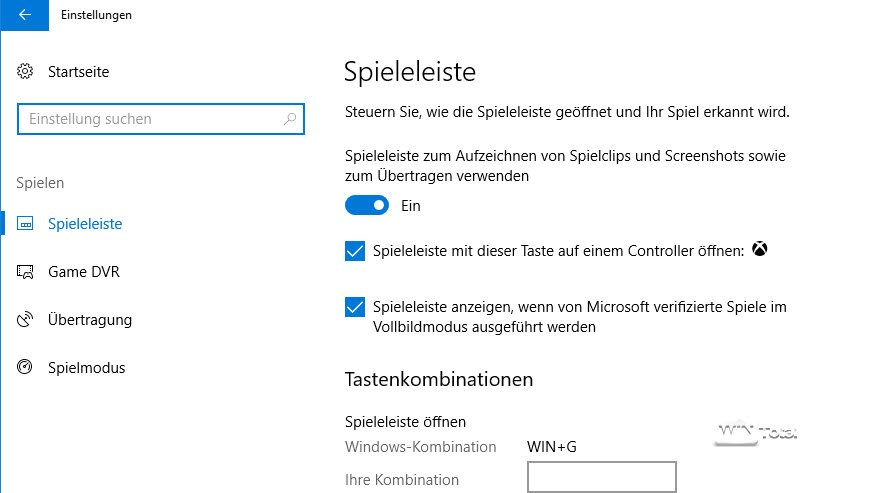Click the Ihre Kombination shortcut field
The width and height of the screenshot is (876, 493).
601,477
